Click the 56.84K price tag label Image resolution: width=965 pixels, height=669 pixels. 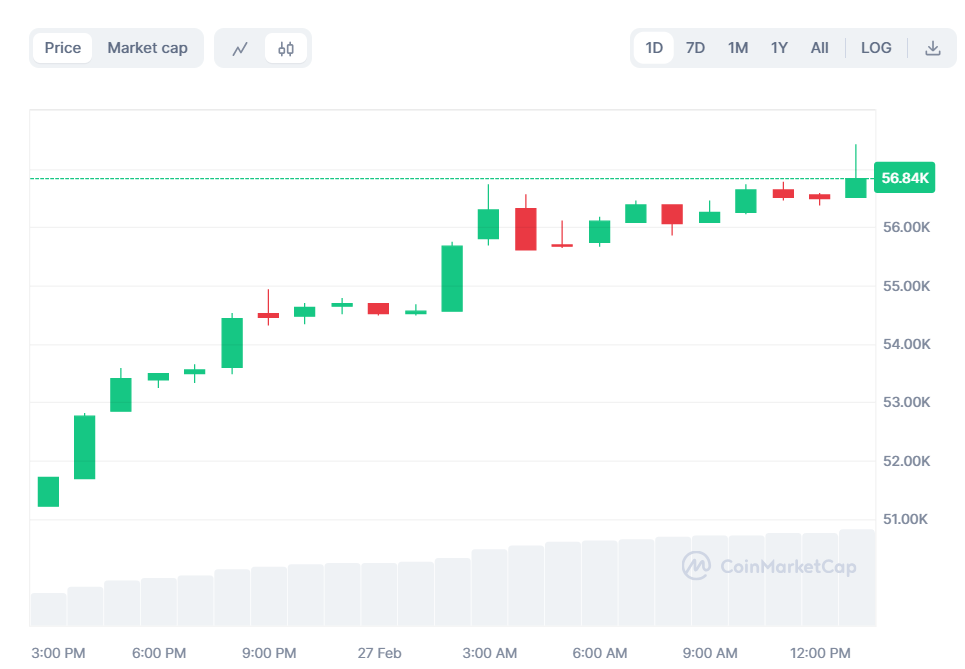coord(903,177)
